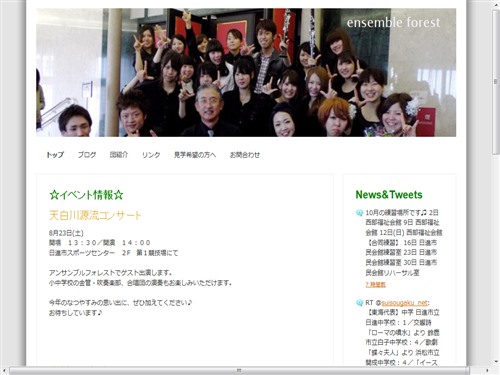This screenshot has width=500, height=375.
Task: Click the 日進市スポーツセンター venue line
Action: point(113,253)
